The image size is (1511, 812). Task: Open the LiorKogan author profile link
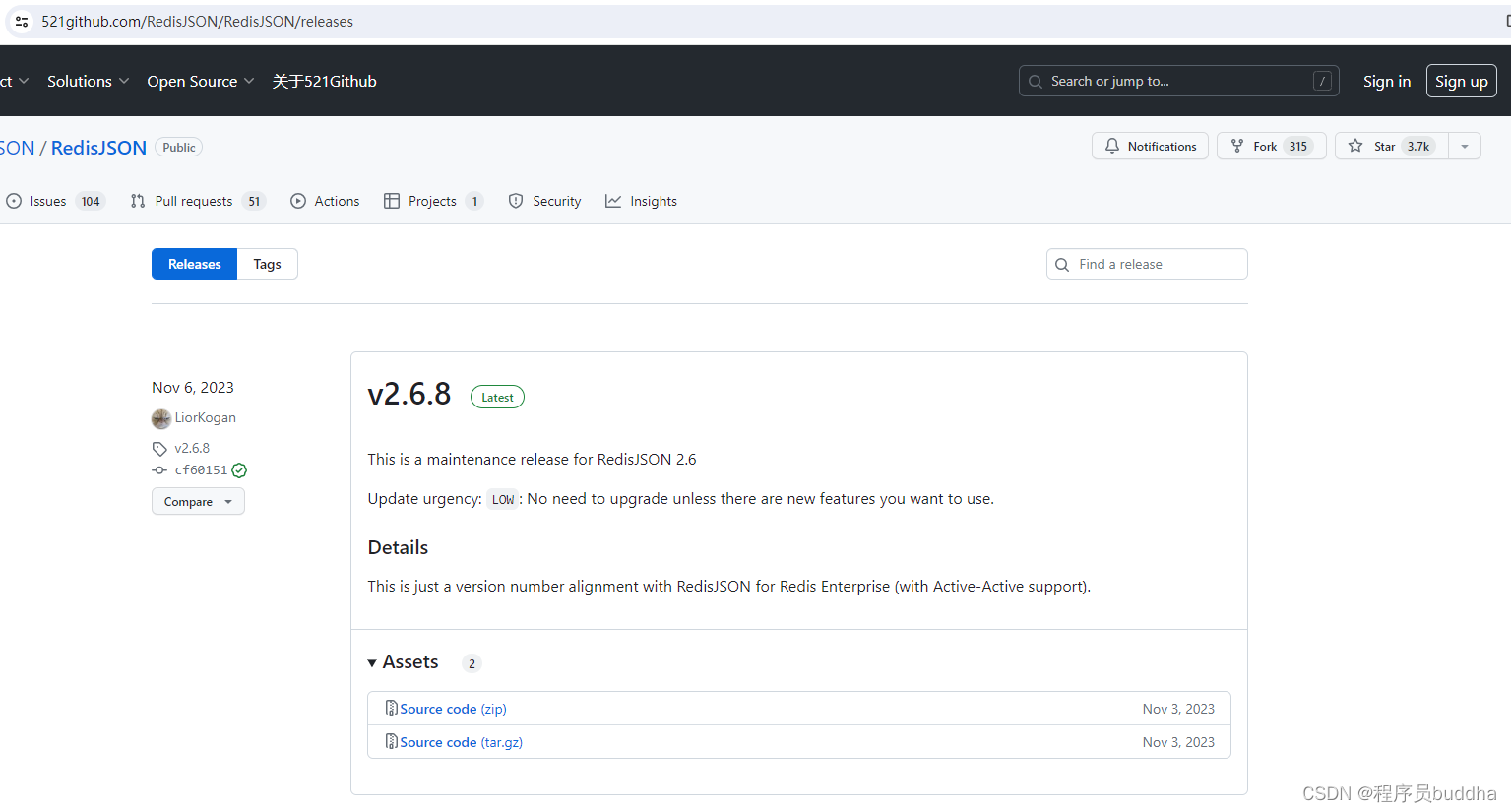coord(206,417)
